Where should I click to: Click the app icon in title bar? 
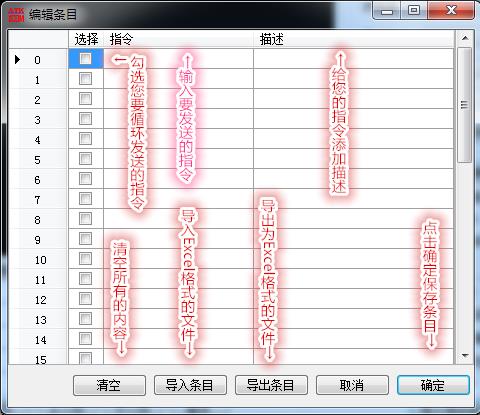[x=16, y=15]
